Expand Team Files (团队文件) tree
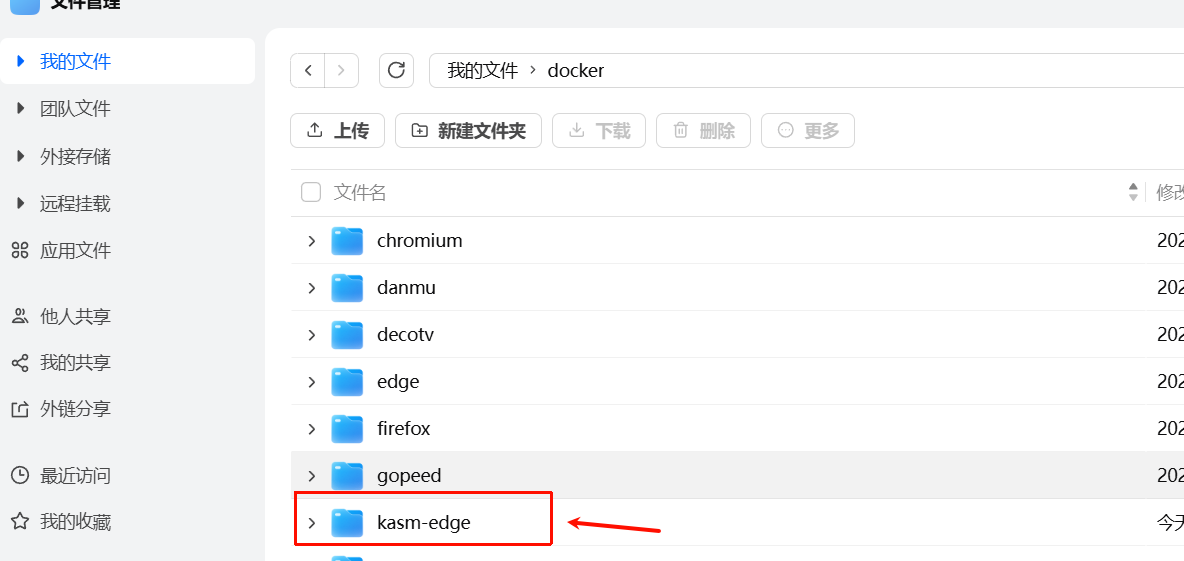Screen dimensions: 1184x561 pyautogui.click(x=20, y=108)
